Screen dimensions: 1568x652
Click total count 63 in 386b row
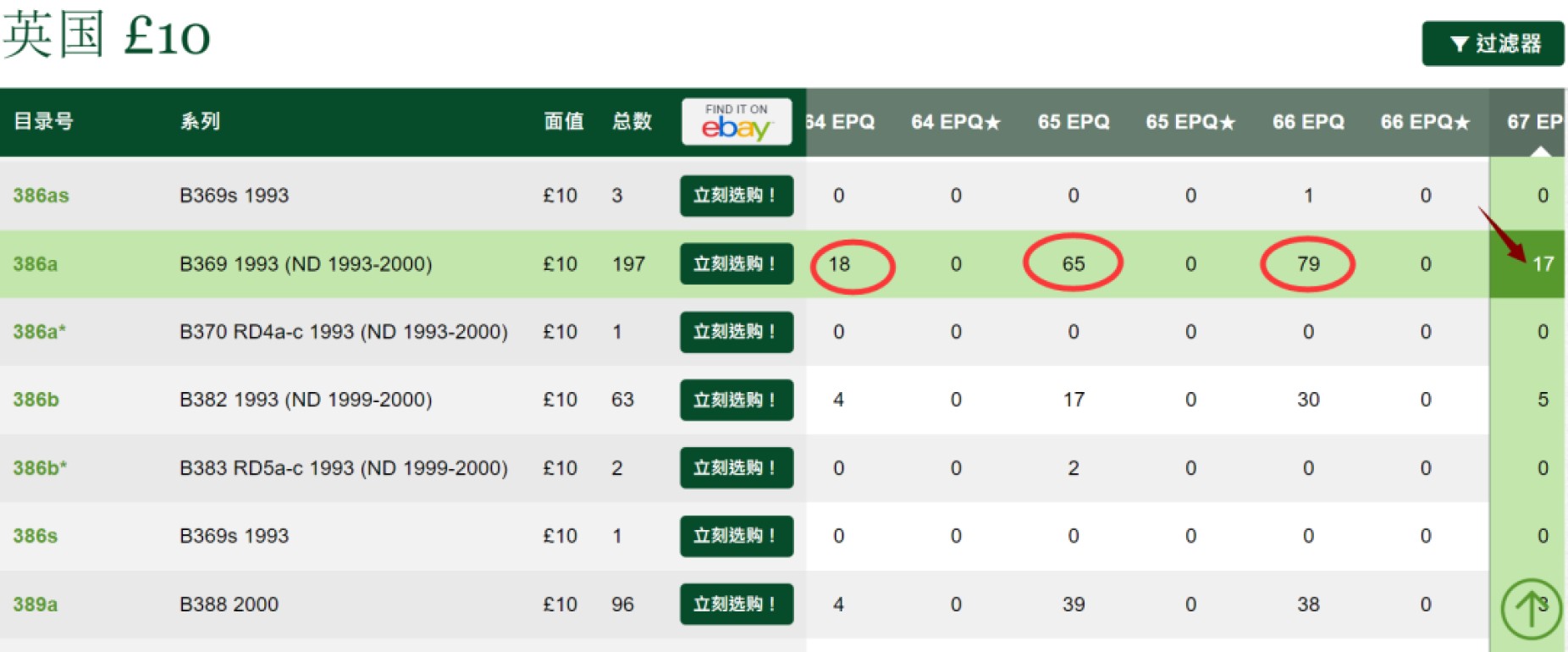[x=622, y=400]
